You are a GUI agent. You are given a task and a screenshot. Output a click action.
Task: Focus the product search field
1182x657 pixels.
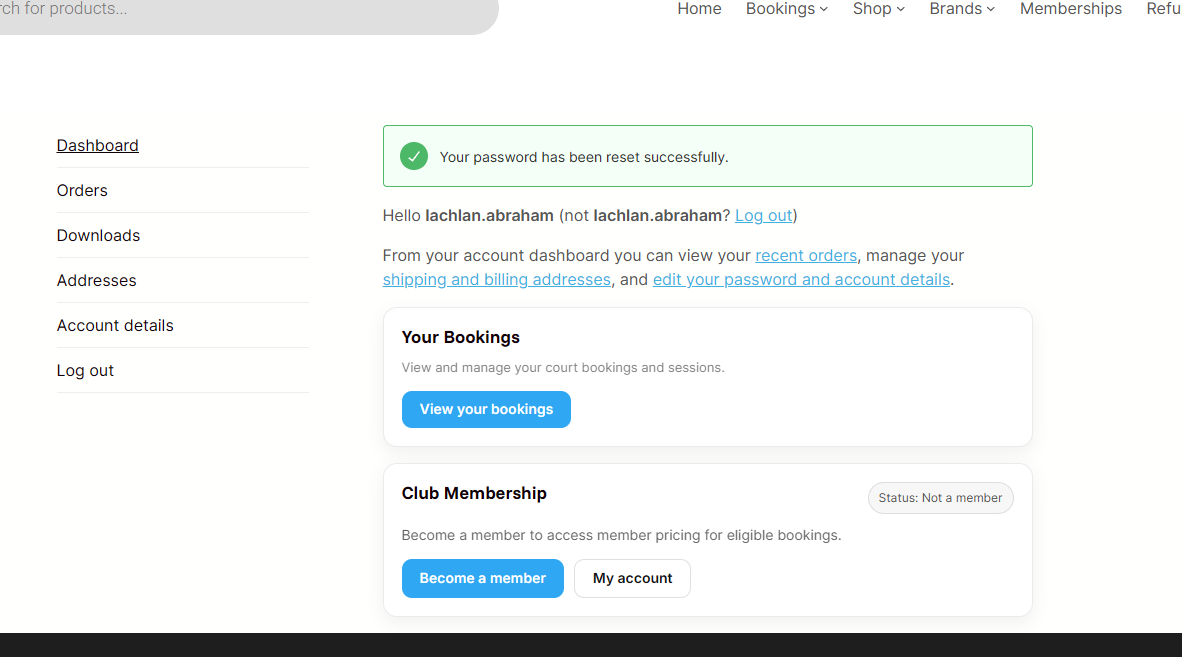pyautogui.click(x=240, y=10)
